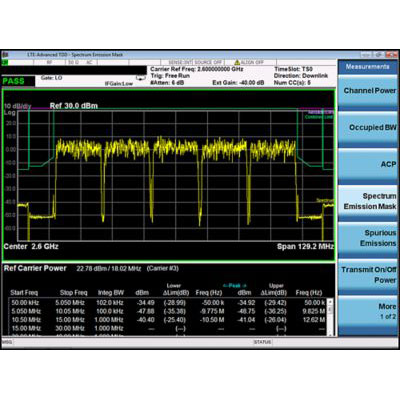The width and height of the screenshot is (400, 400).
Task: Click the Direction: Downlink label
Action: point(301,76)
